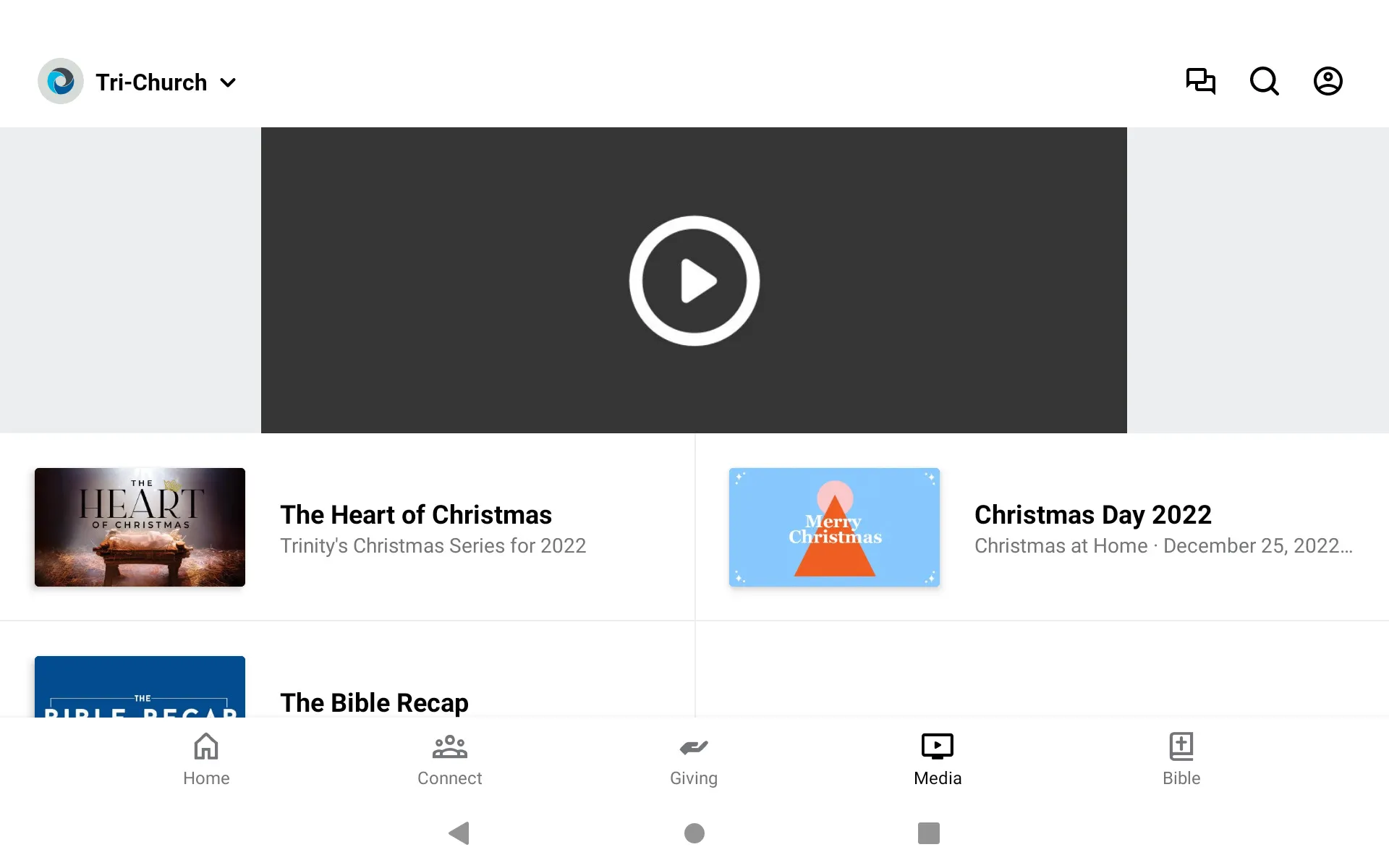Click stop square button bottom bar
The width and height of the screenshot is (1389, 868).
click(927, 833)
